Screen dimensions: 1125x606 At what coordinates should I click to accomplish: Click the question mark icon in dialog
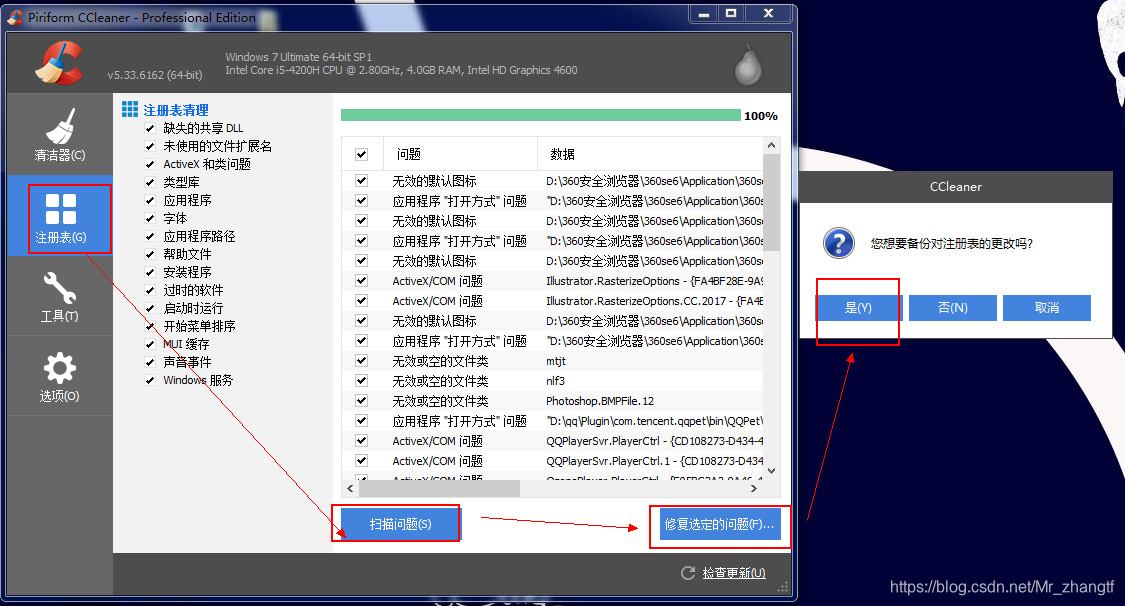[x=839, y=243]
